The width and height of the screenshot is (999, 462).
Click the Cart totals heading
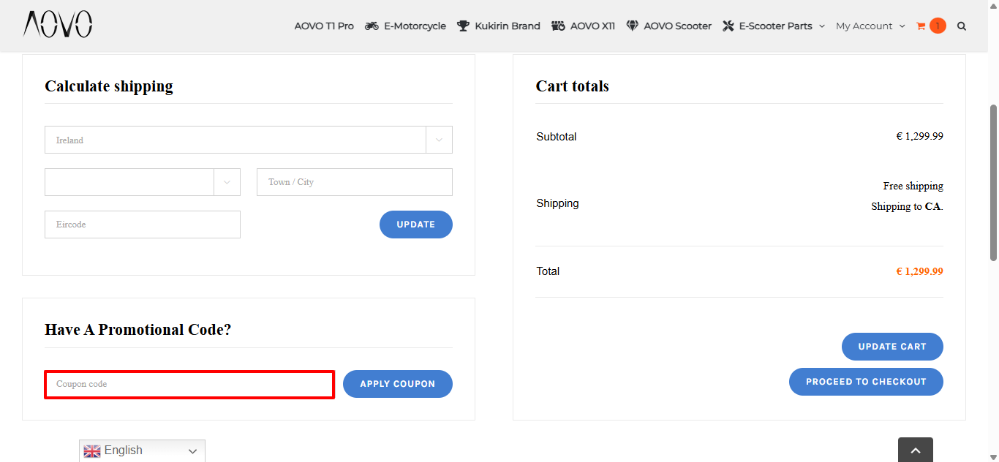[572, 86]
